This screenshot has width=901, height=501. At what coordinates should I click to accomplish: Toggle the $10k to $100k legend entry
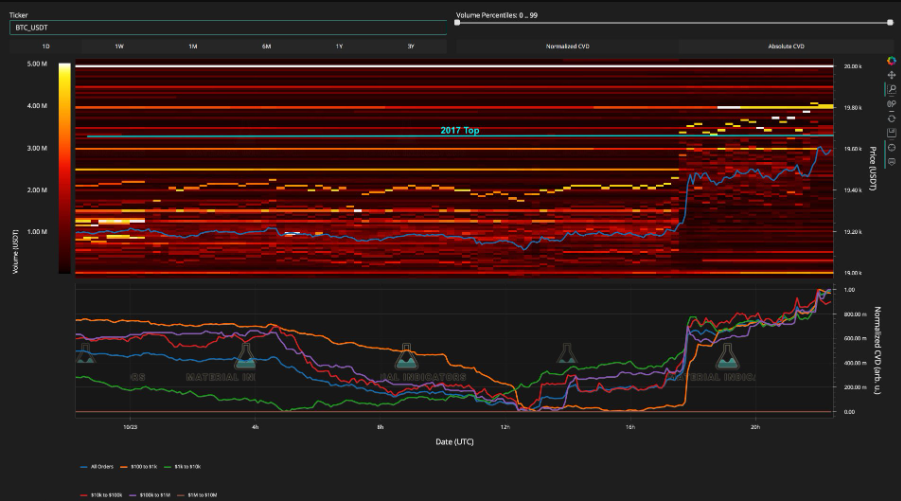tap(101, 495)
